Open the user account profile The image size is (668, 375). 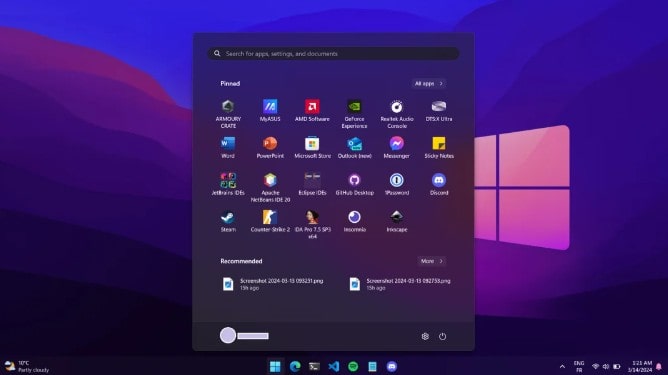coord(244,336)
